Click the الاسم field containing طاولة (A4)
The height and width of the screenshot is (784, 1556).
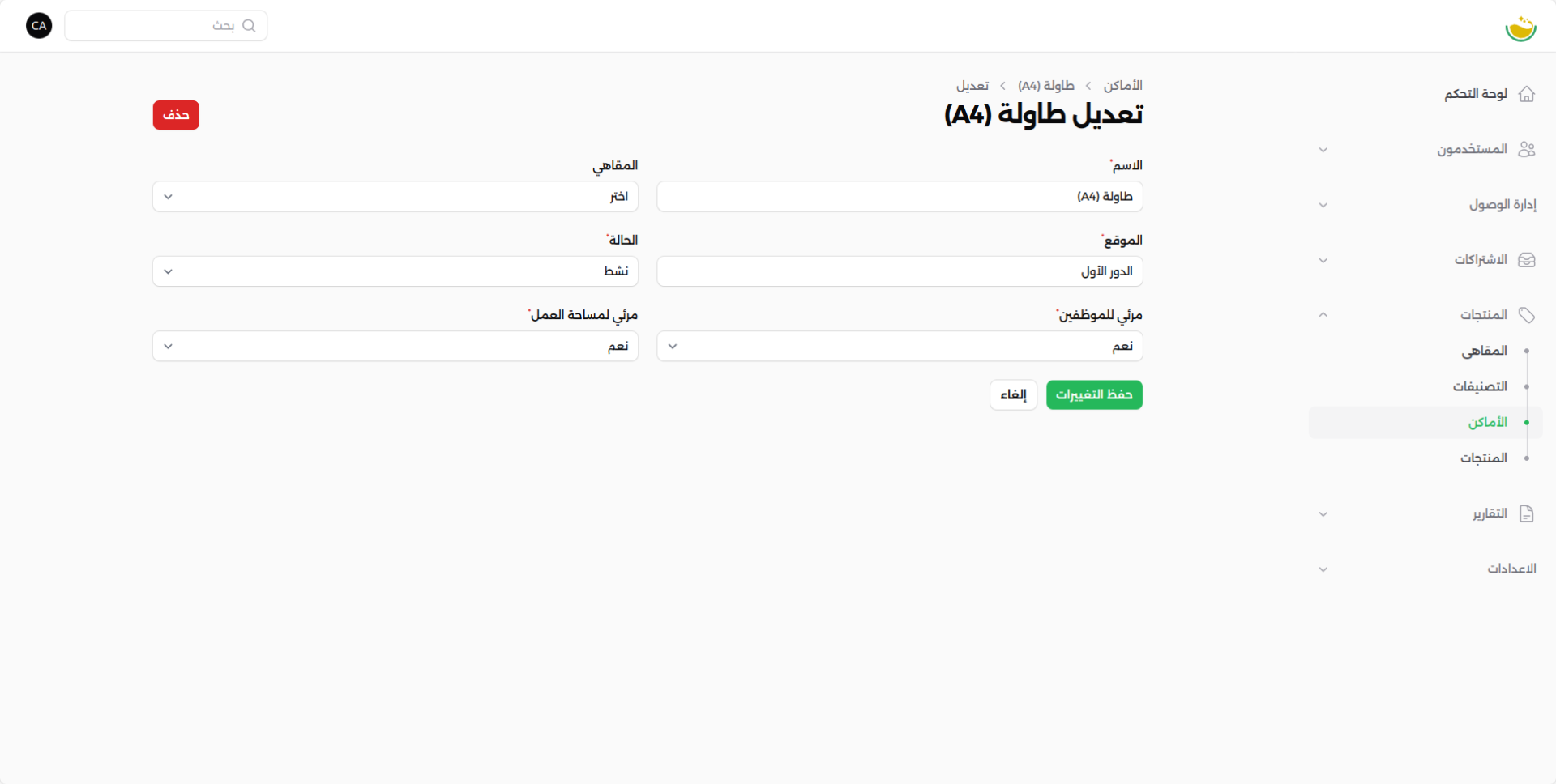[900, 197]
